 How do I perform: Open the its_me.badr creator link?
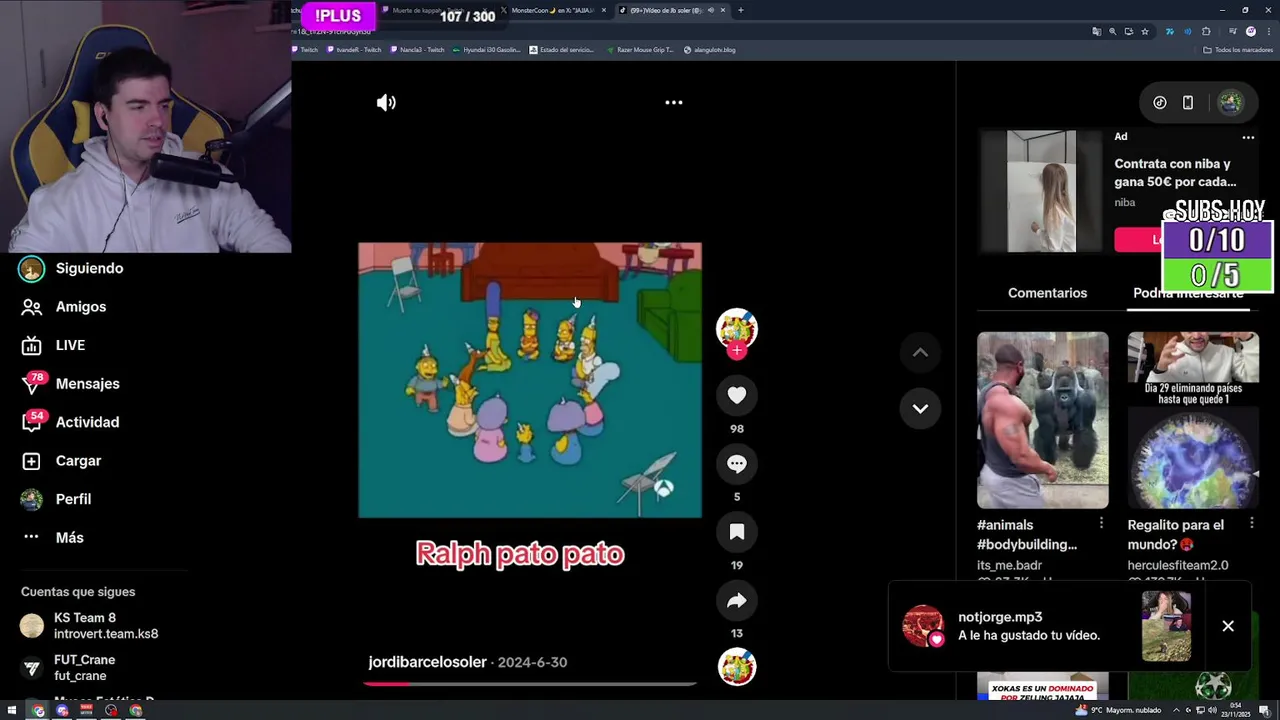pyautogui.click(x=1009, y=565)
